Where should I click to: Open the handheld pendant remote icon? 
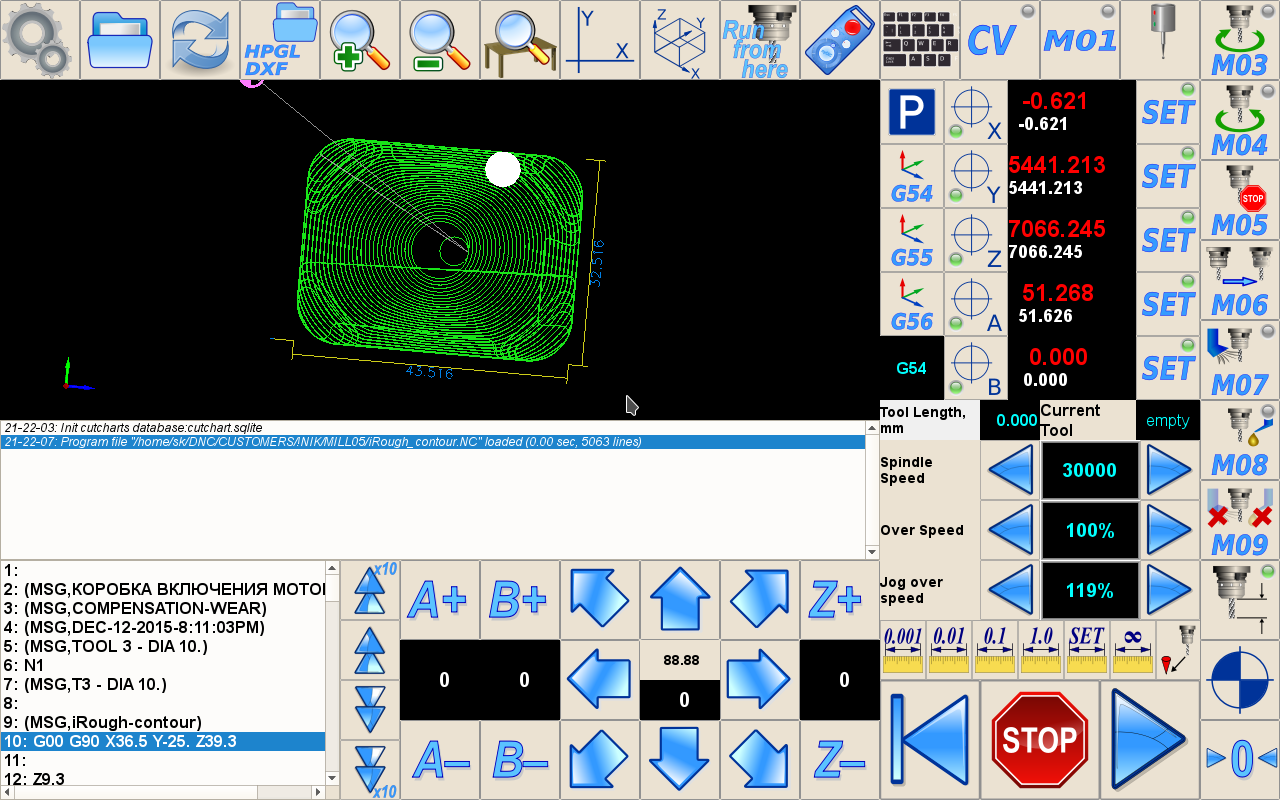pyautogui.click(x=839, y=39)
